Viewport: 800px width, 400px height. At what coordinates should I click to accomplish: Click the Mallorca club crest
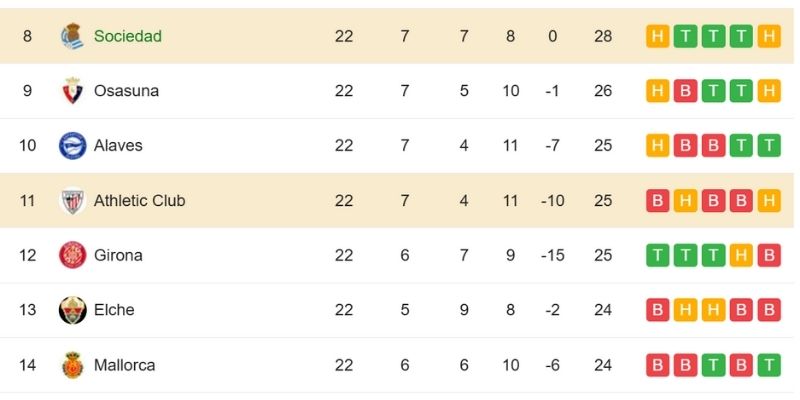(x=73, y=365)
